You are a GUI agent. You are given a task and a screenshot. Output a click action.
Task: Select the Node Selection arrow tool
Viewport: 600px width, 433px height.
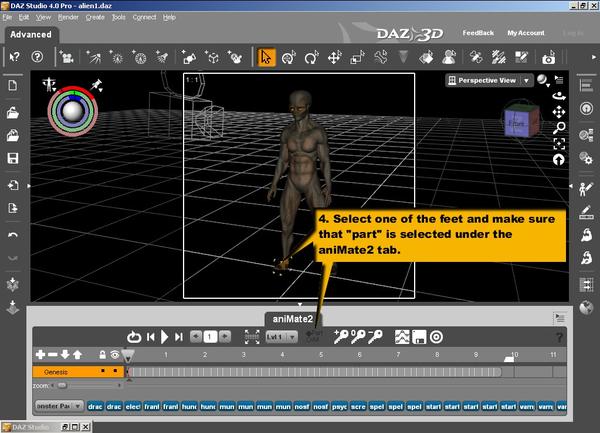(266, 57)
